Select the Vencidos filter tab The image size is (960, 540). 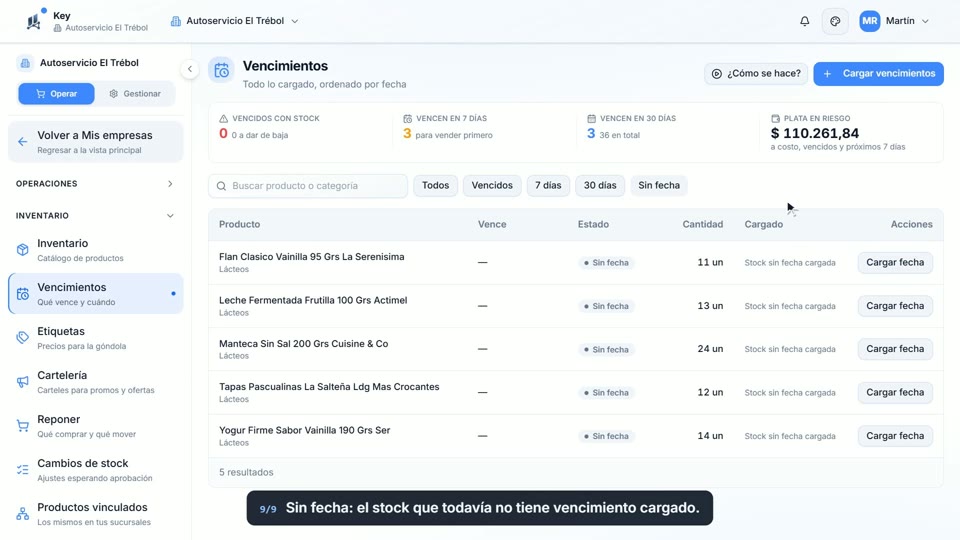[492, 186]
